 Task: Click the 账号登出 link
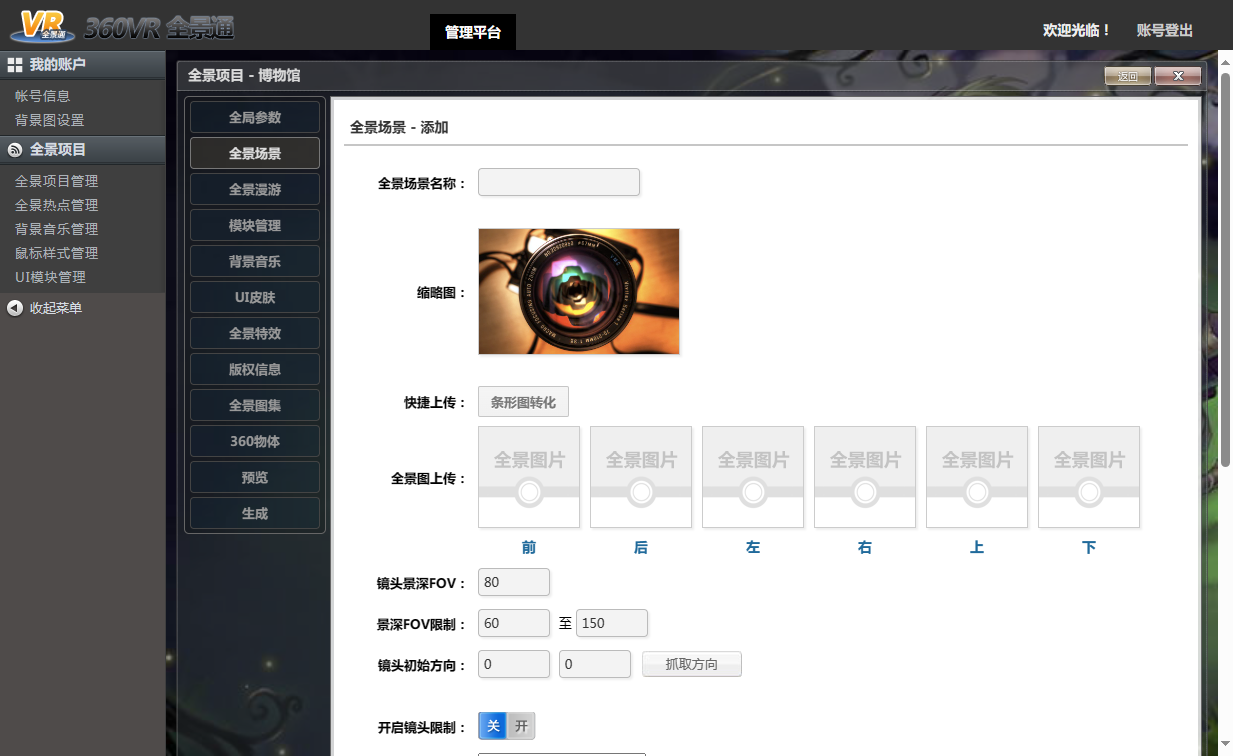(1165, 31)
